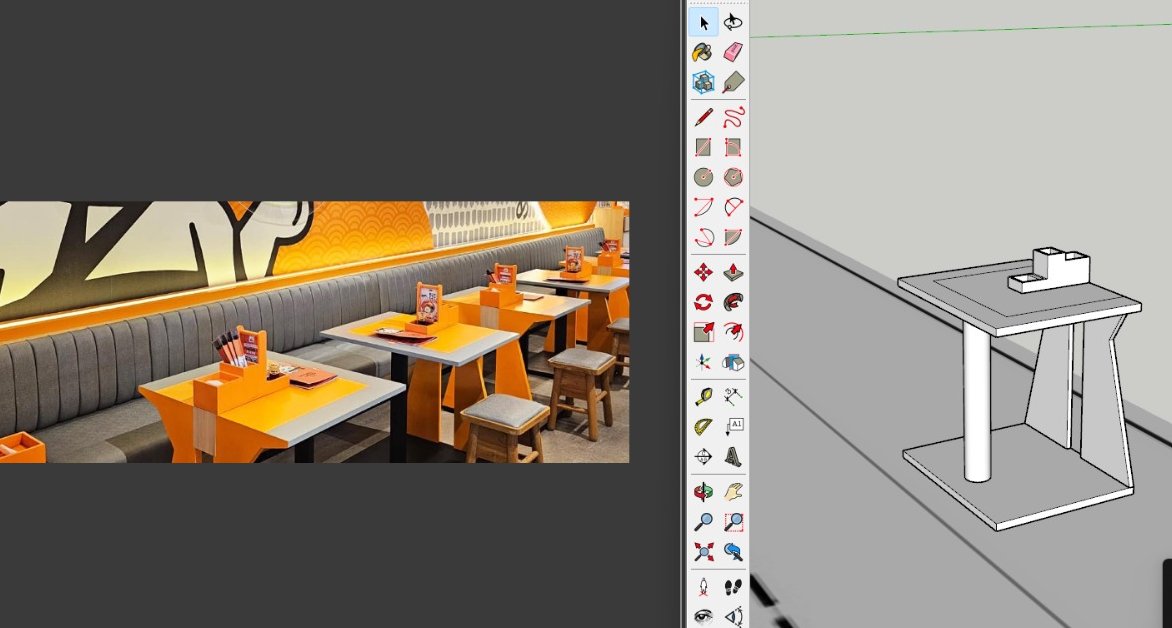This screenshot has height=628, width=1172.
Task: Pick the Paint Bucket tool
Action: coord(703,52)
